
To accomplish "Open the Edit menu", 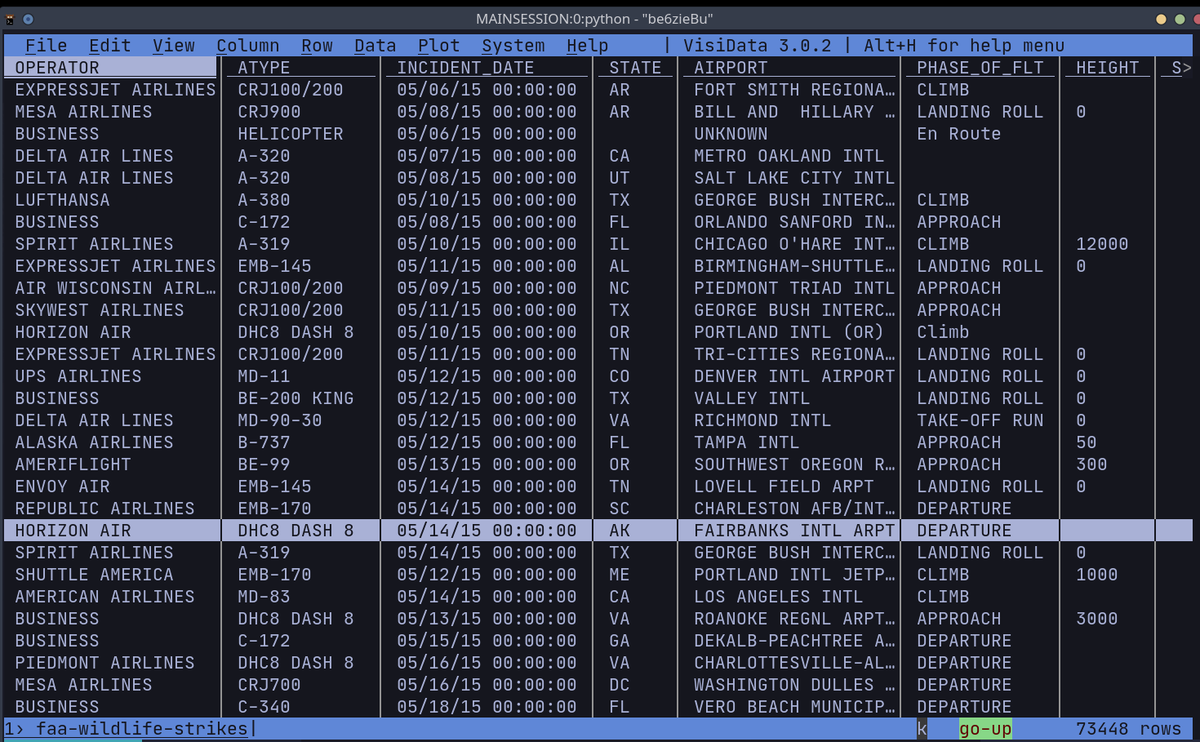I will (110, 45).
